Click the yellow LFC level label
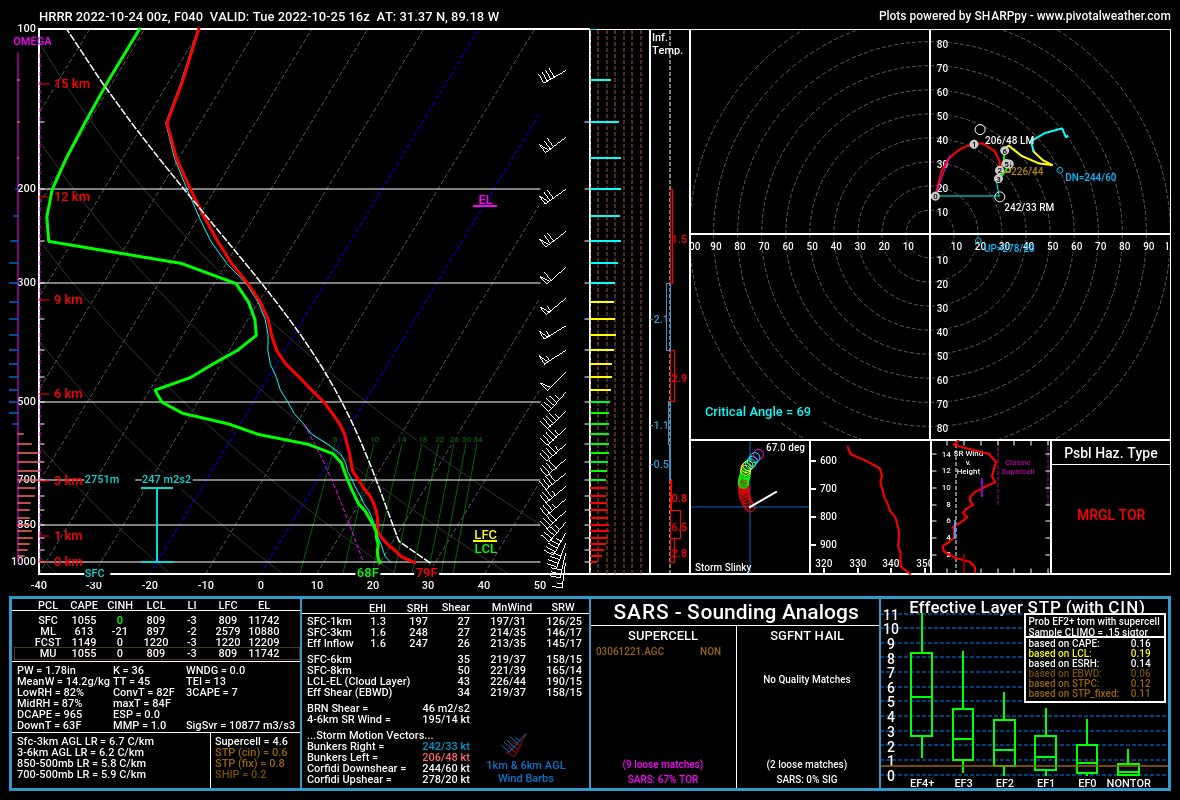Screen dimensions: 1180x800 (485, 535)
